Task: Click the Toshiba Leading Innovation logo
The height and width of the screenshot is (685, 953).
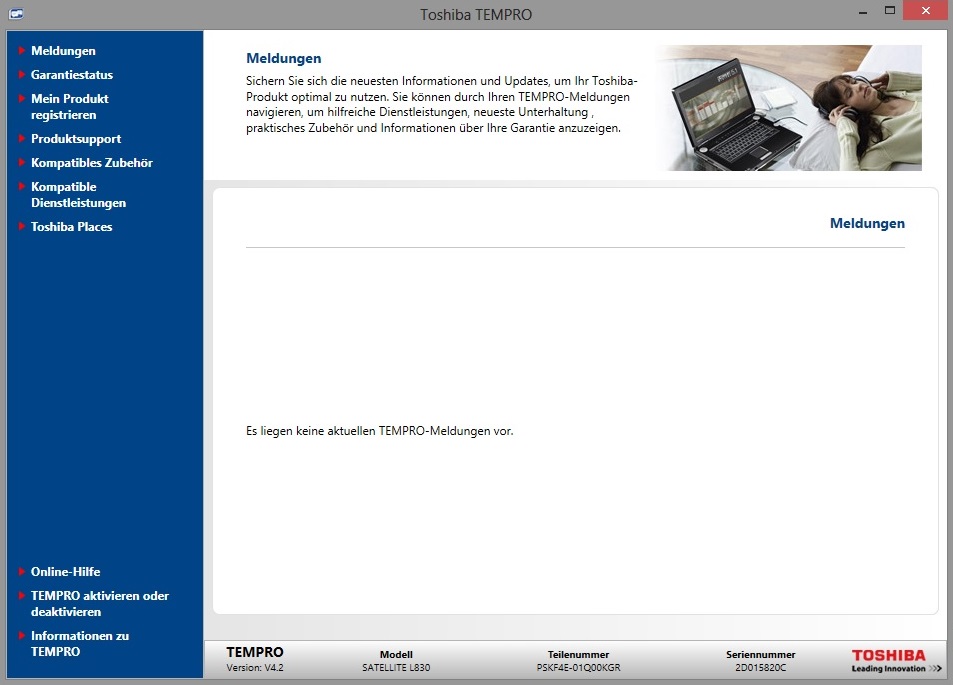Action: coord(896,661)
